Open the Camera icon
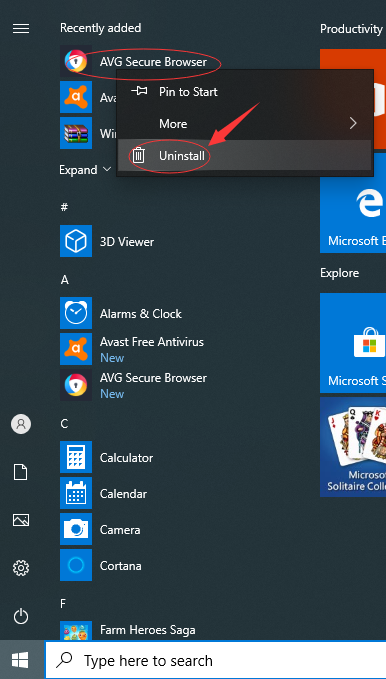 76,529
